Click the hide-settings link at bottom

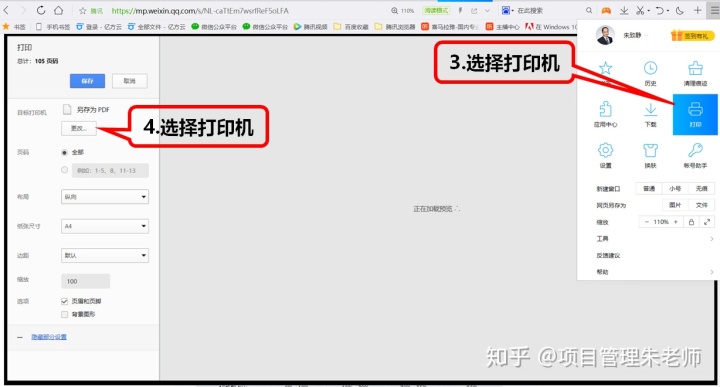tap(49, 337)
